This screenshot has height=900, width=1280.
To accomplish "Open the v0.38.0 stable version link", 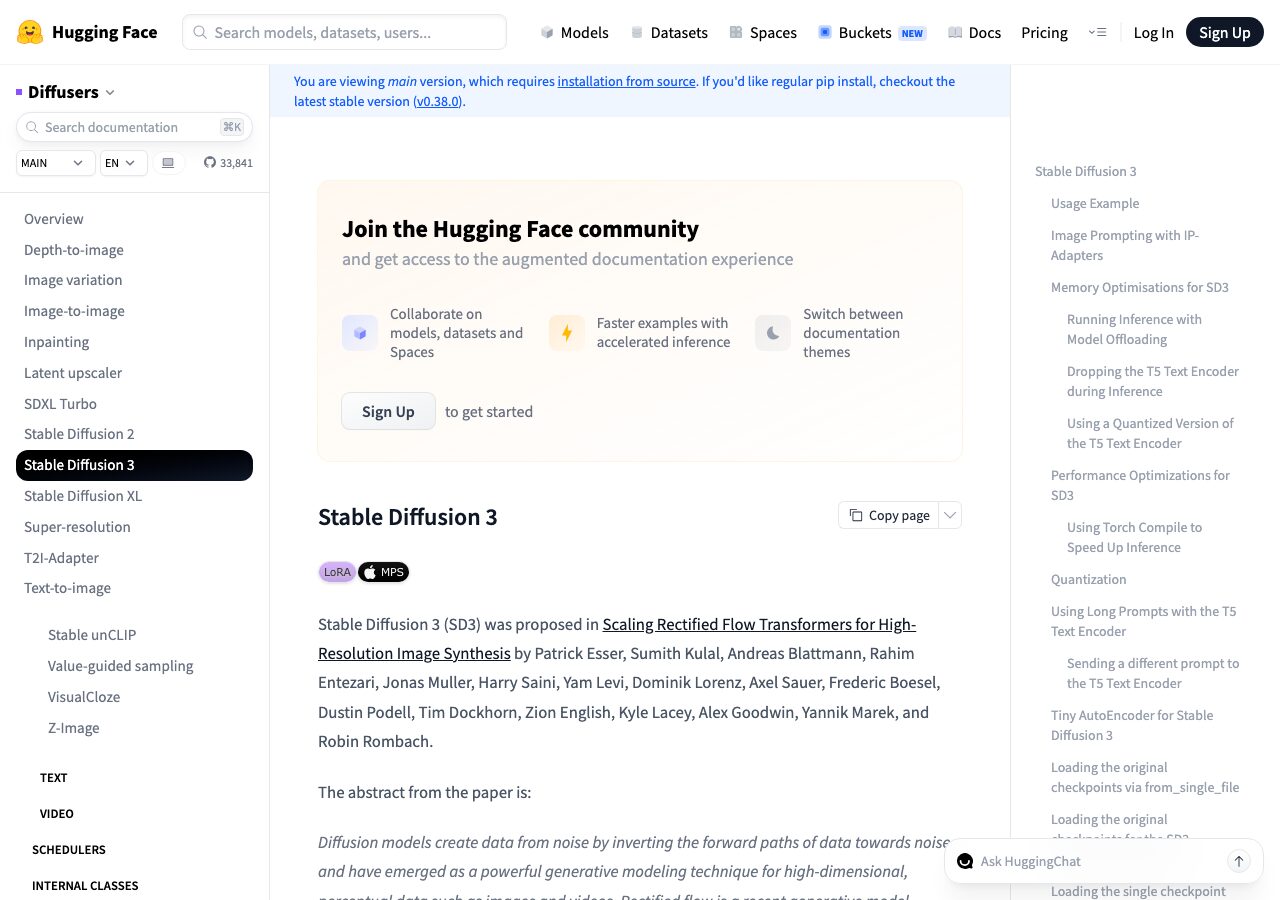I will pos(438,101).
